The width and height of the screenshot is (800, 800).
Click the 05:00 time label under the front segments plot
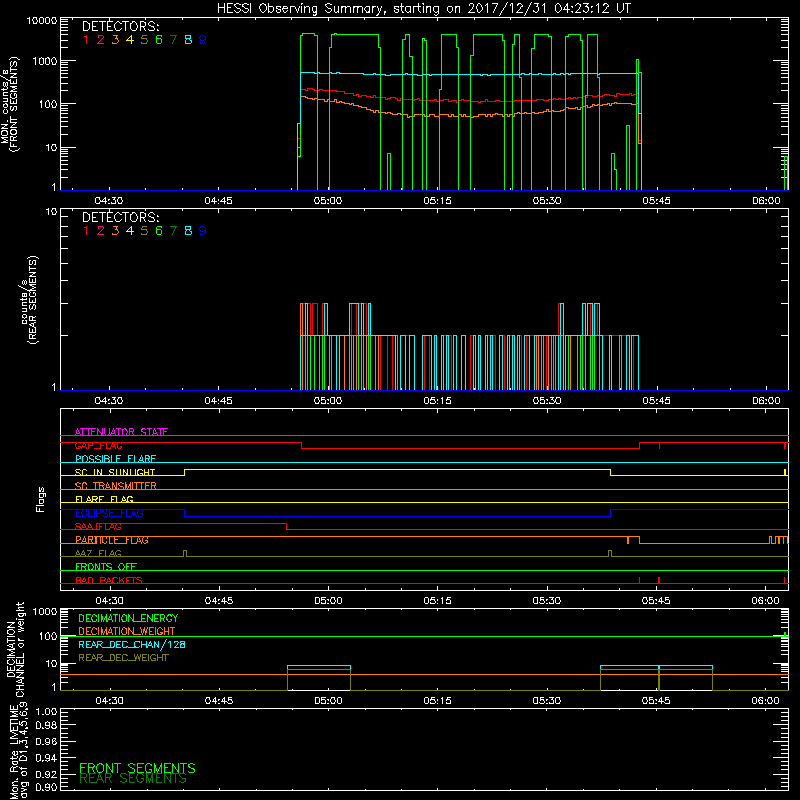coord(328,201)
